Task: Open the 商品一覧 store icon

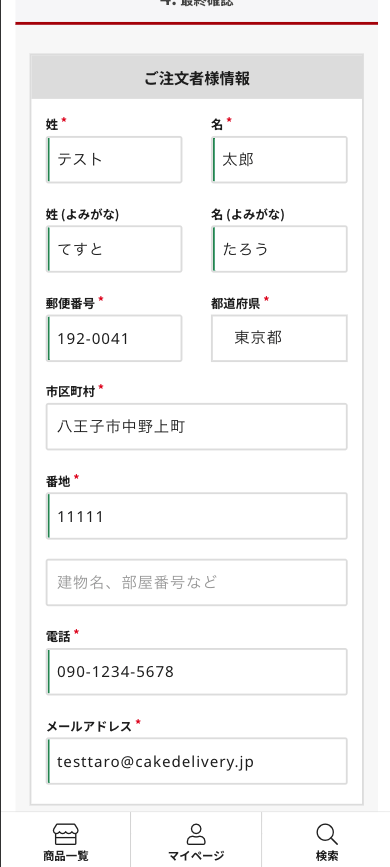Action: tap(66, 834)
